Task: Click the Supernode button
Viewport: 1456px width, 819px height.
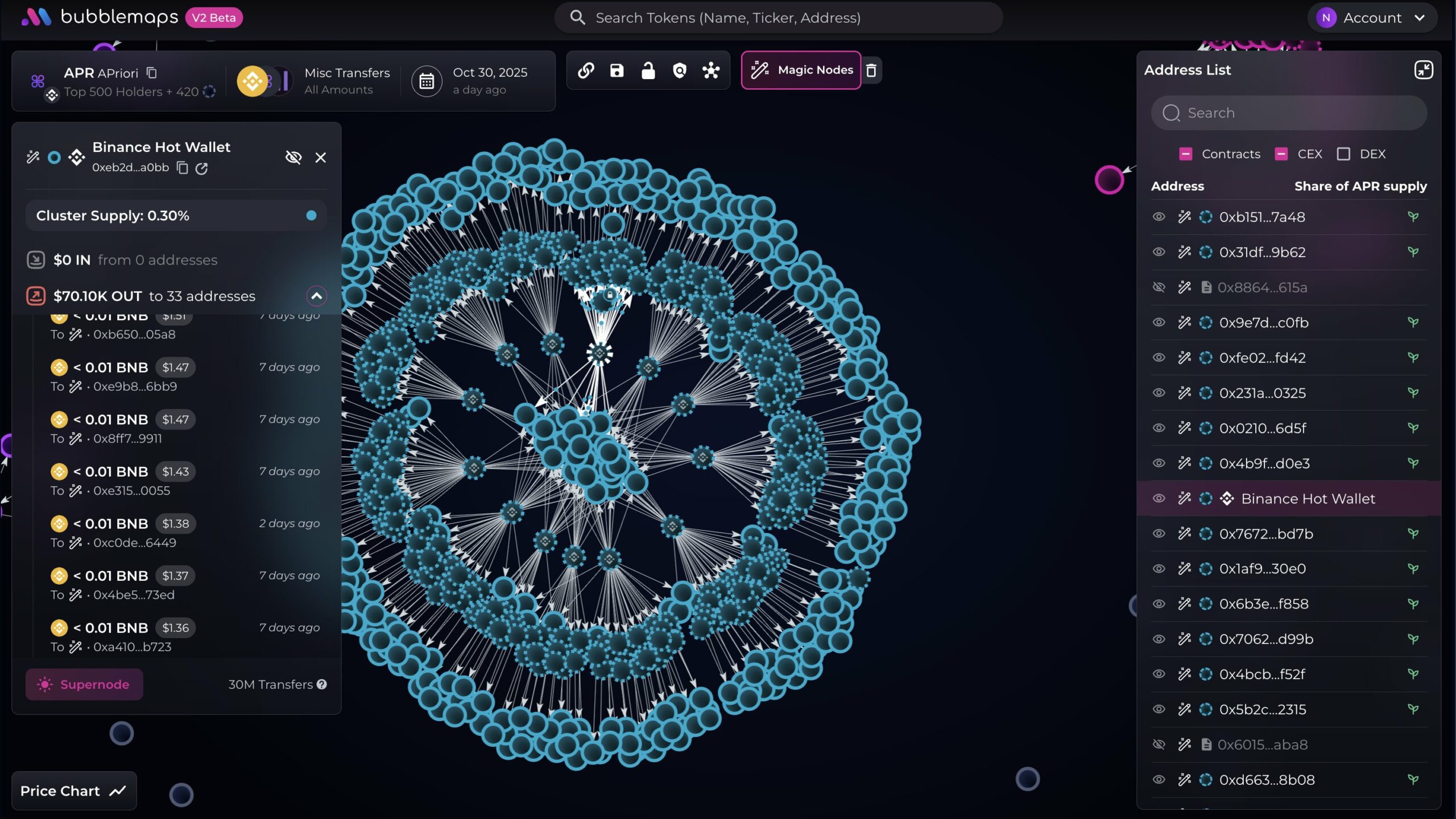Action: [x=84, y=684]
